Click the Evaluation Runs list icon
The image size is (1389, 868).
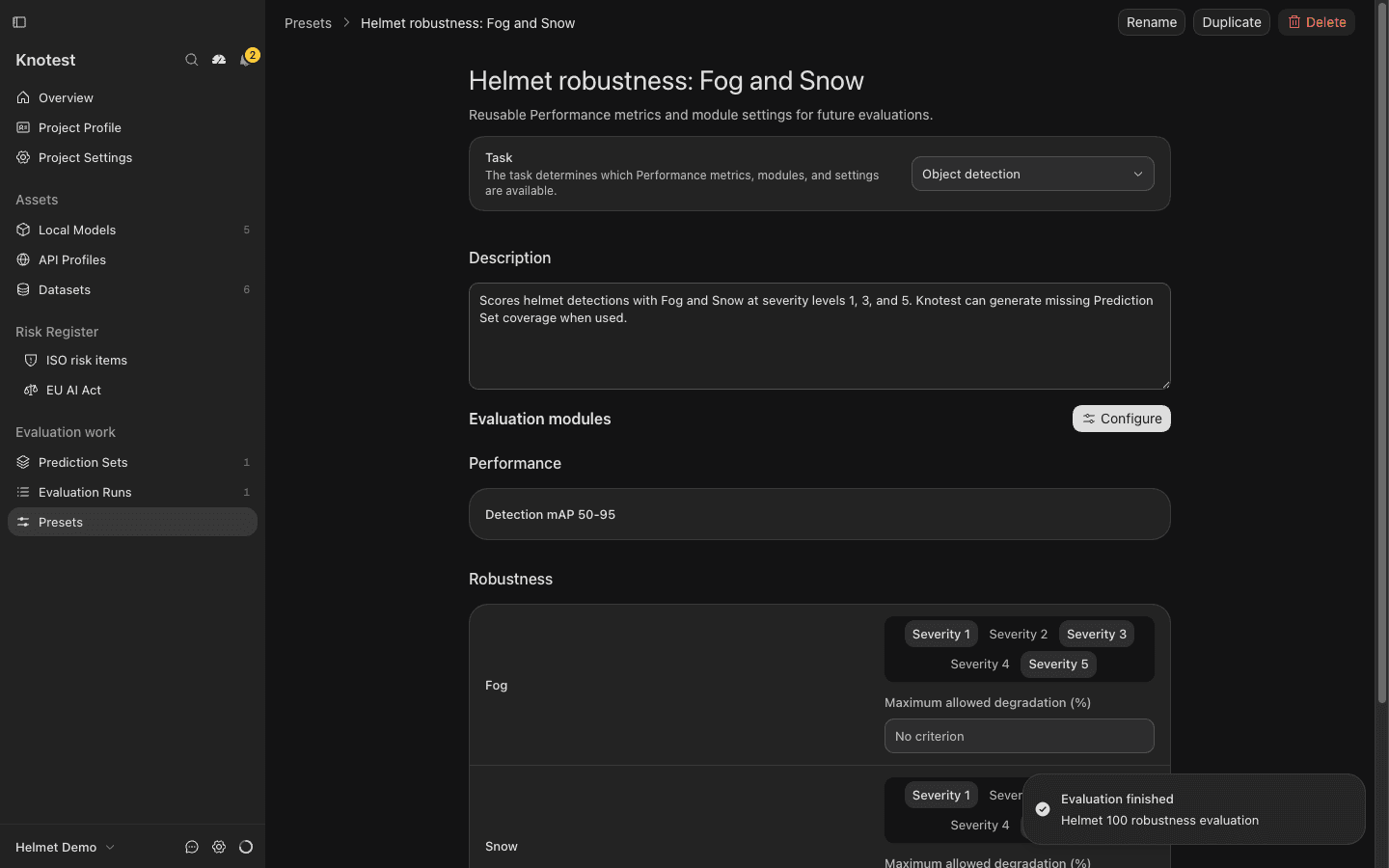tap(23, 492)
